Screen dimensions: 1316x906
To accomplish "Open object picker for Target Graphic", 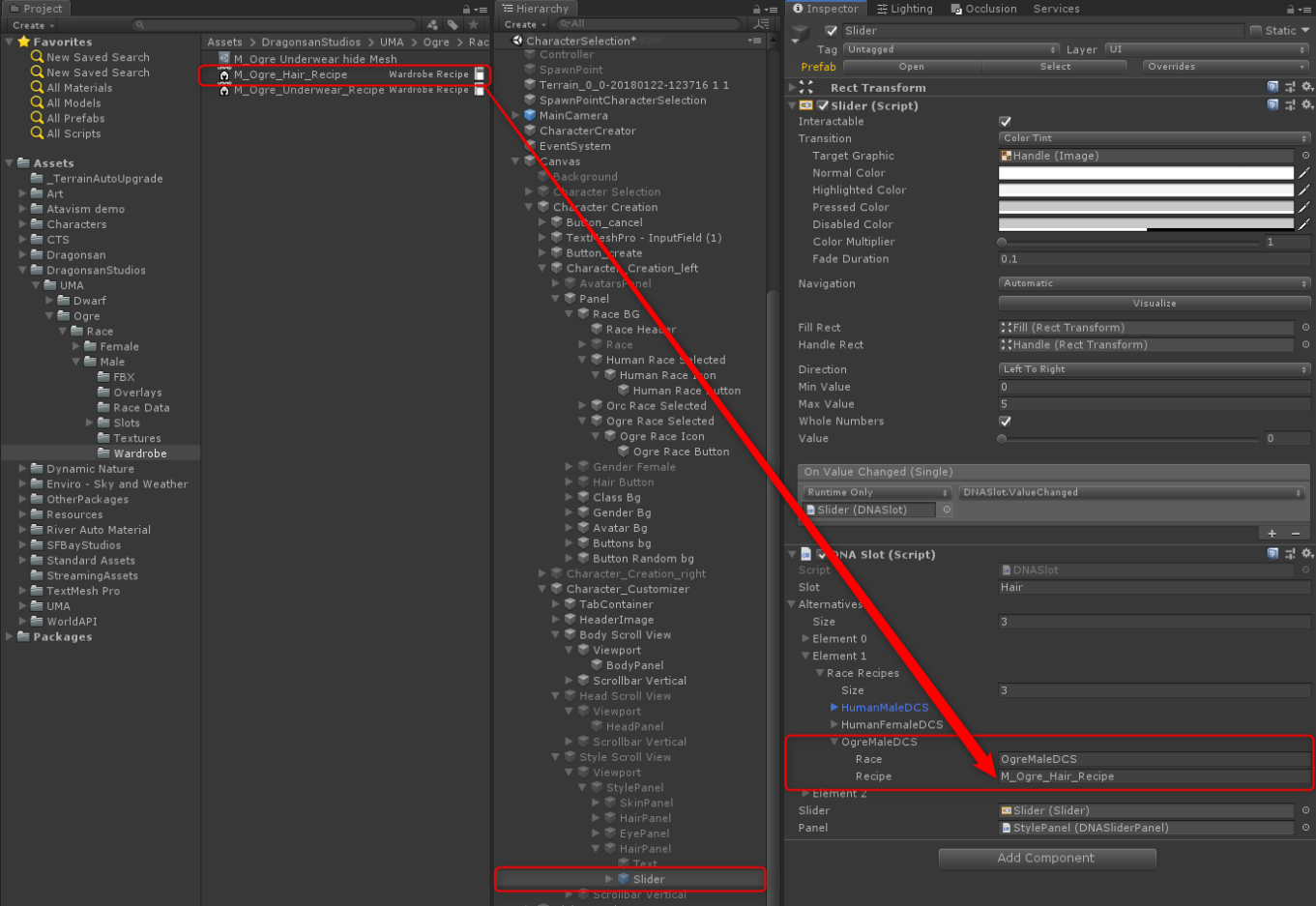I will [x=1305, y=156].
